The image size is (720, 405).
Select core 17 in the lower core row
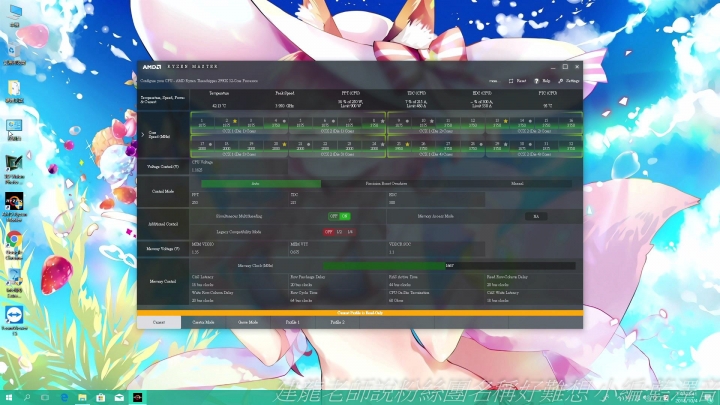pyautogui.click(x=202, y=146)
